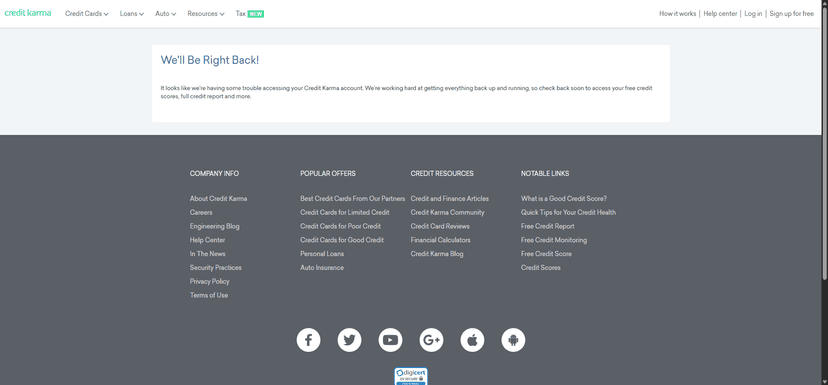Viewport: 828px width, 385px height.
Task: View Security Practices link
Action: pos(215,268)
